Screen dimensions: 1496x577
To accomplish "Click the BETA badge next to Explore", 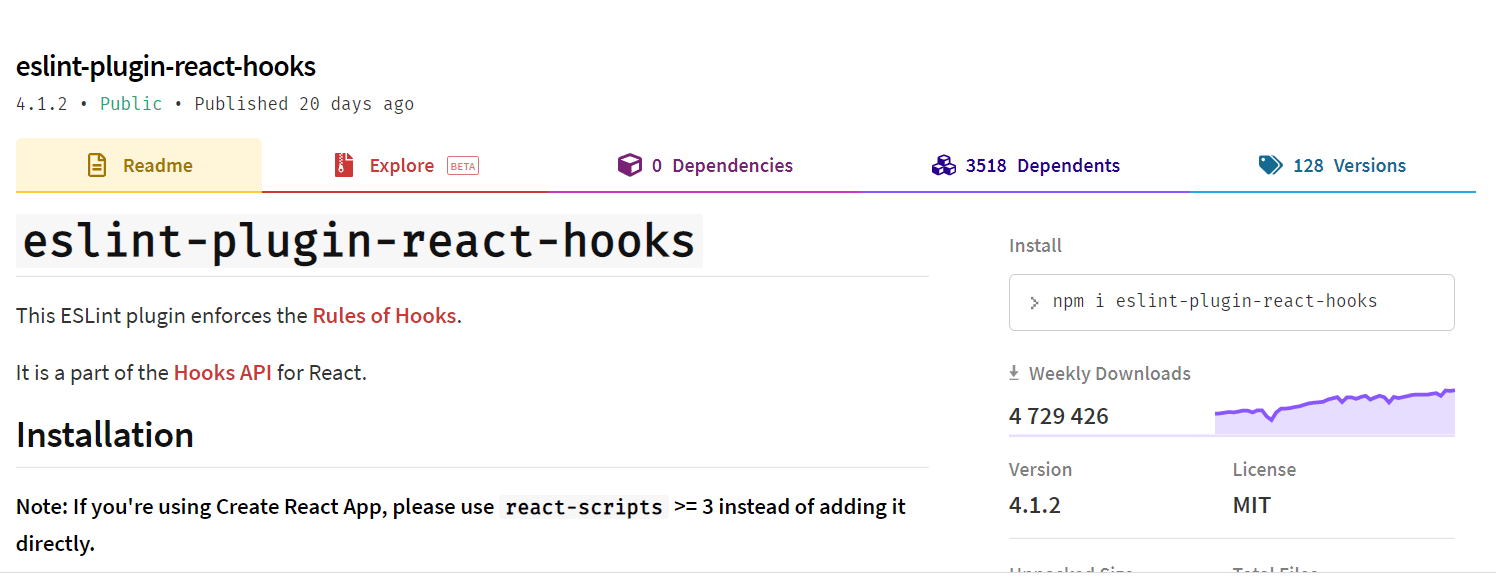I will pyautogui.click(x=462, y=165).
